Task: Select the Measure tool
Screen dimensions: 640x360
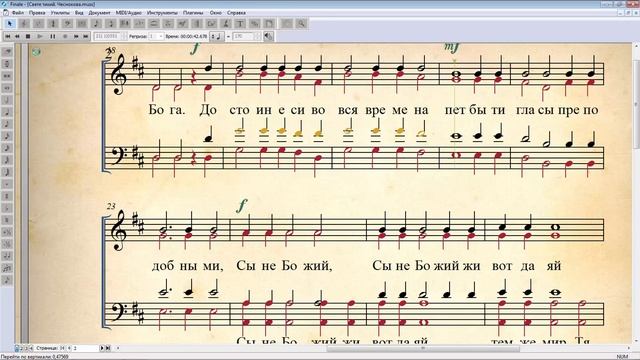Action: [82, 24]
